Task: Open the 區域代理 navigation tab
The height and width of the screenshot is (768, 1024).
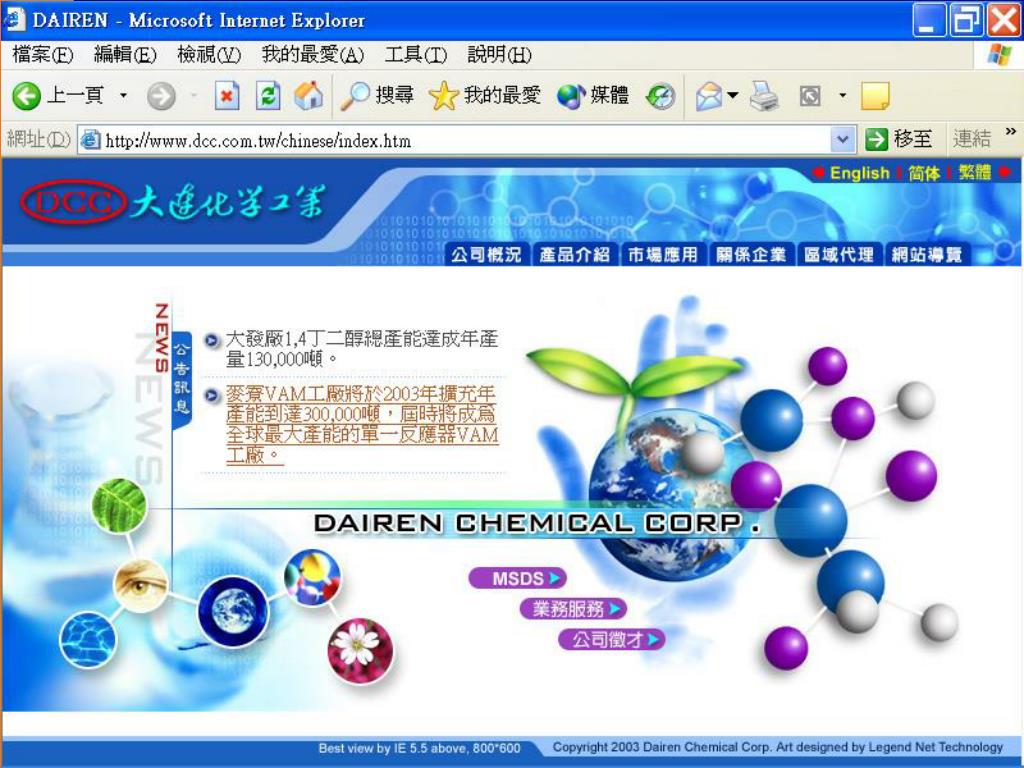Action: click(839, 255)
